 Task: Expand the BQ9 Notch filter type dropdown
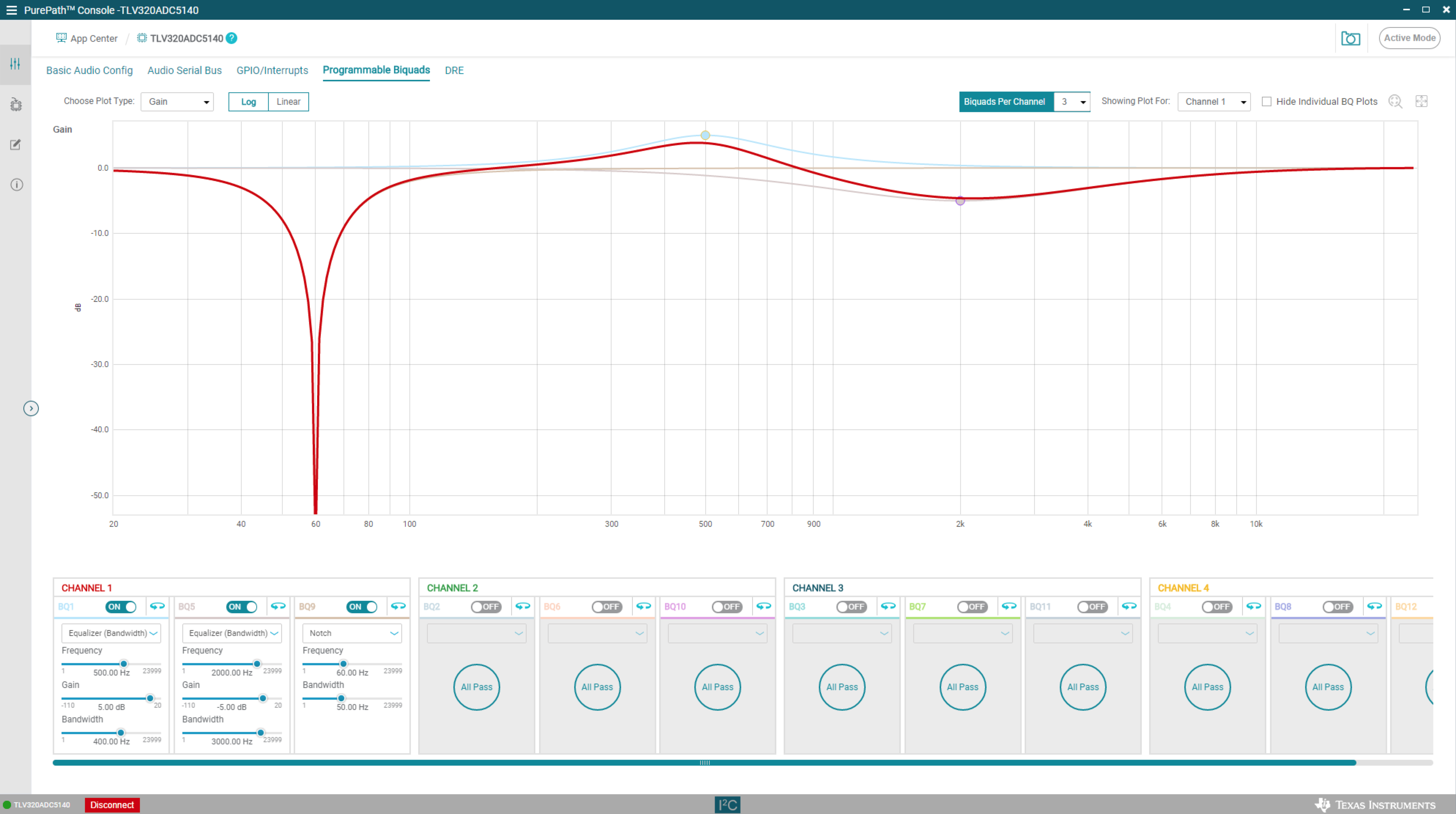(x=352, y=633)
